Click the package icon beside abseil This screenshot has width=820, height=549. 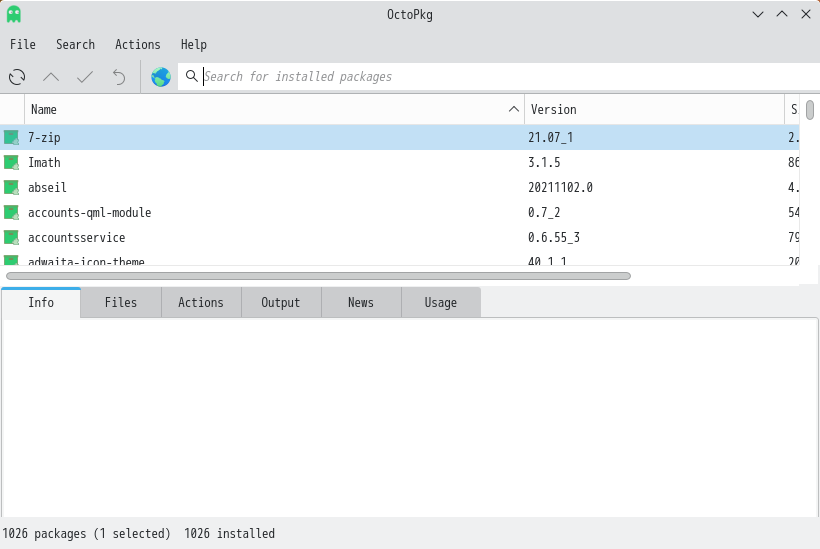tap(12, 187)
